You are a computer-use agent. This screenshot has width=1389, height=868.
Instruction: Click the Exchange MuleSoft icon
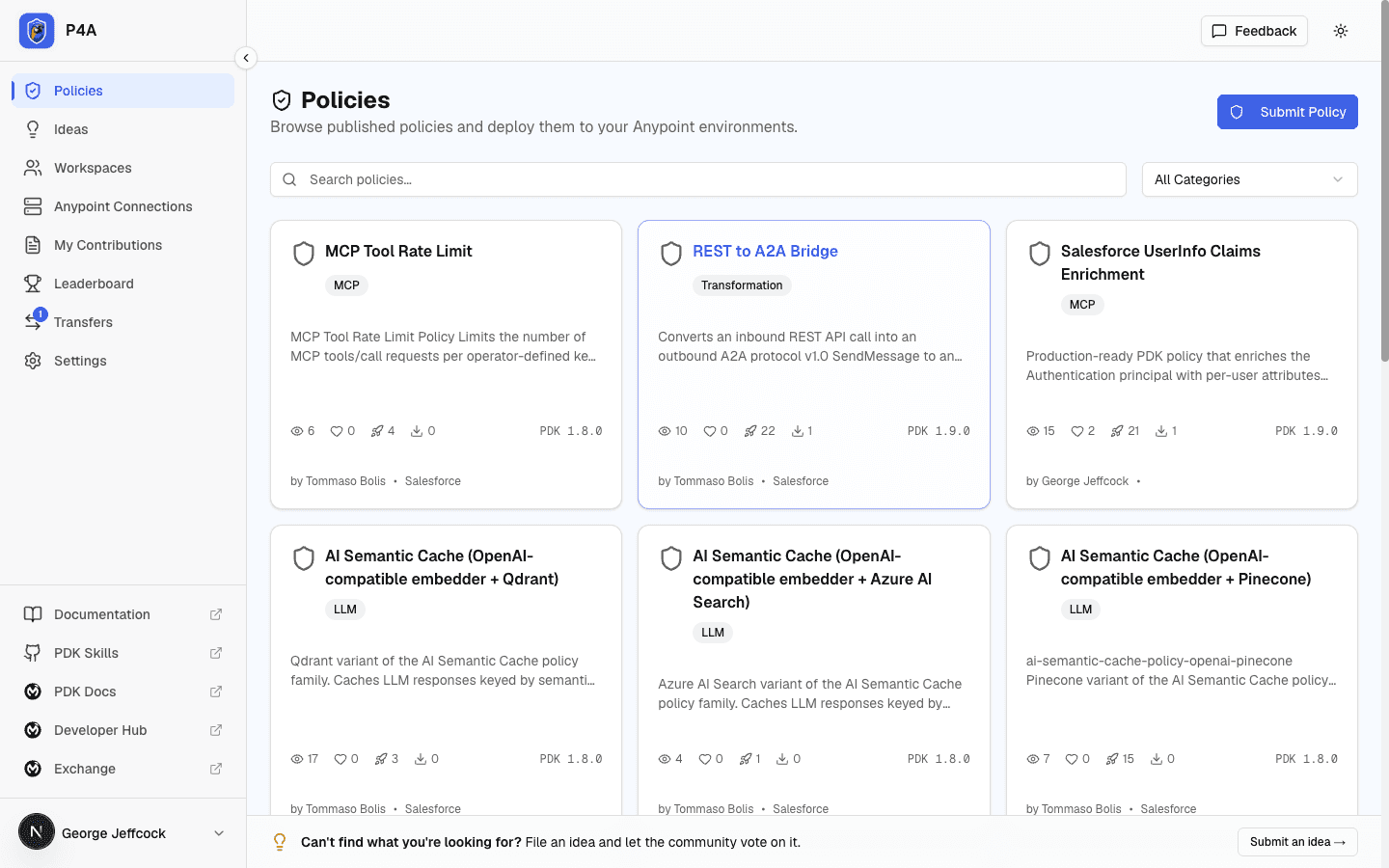pyautogui.click(x=33, y=769)
